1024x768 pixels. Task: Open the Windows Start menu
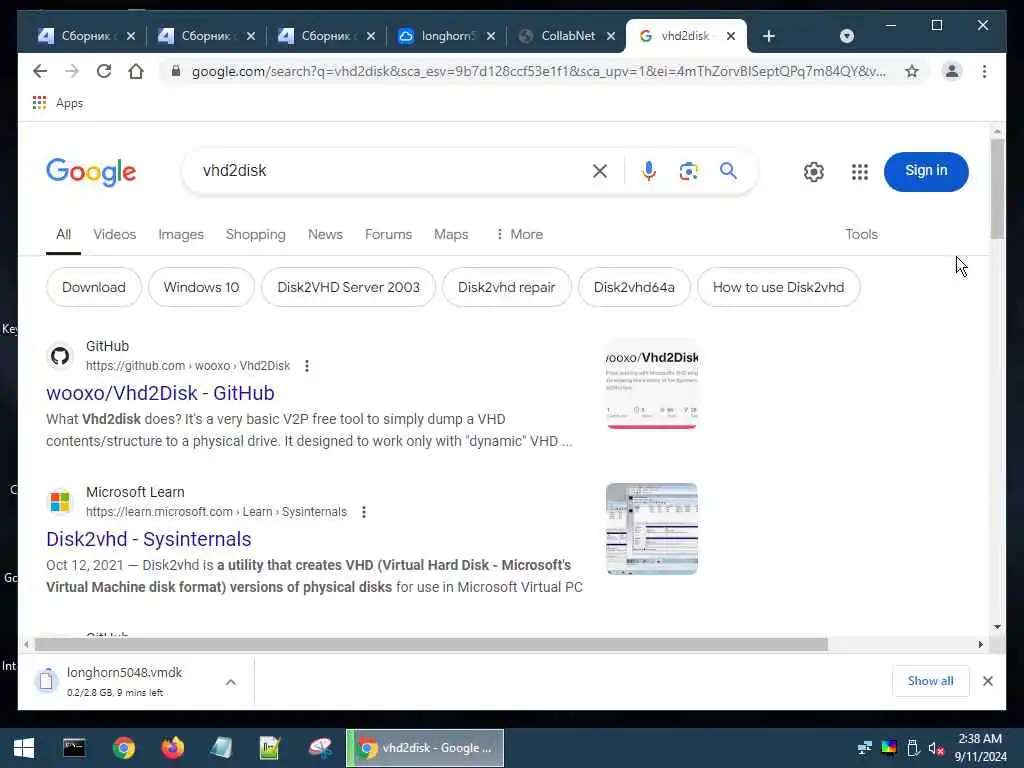(24, 748)
